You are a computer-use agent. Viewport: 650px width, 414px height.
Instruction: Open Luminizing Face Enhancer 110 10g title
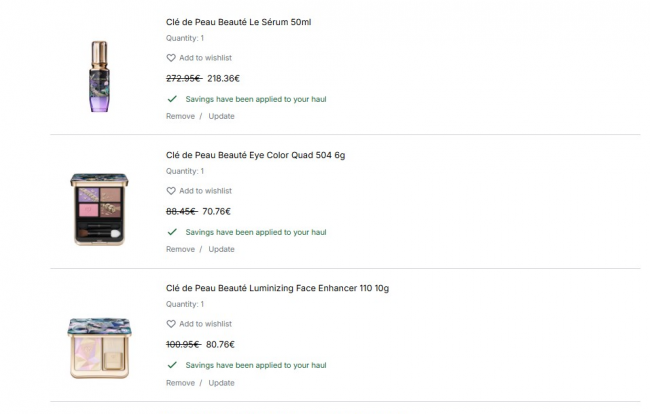[277, 288]
